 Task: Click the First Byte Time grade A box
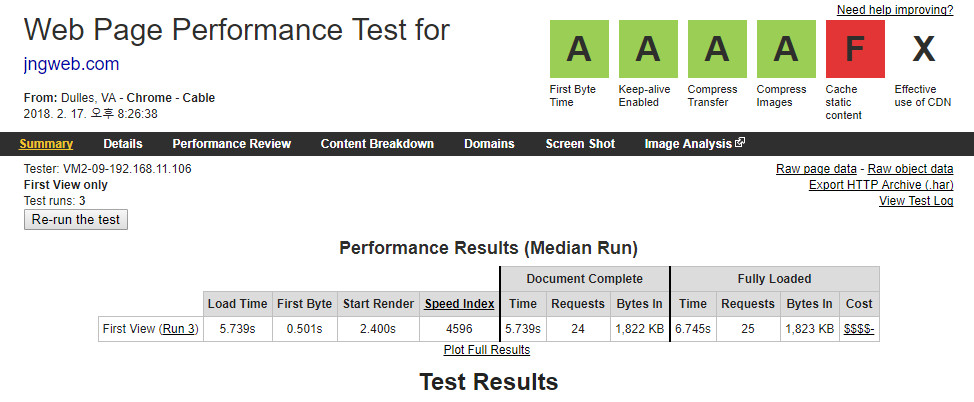point(579,49)
